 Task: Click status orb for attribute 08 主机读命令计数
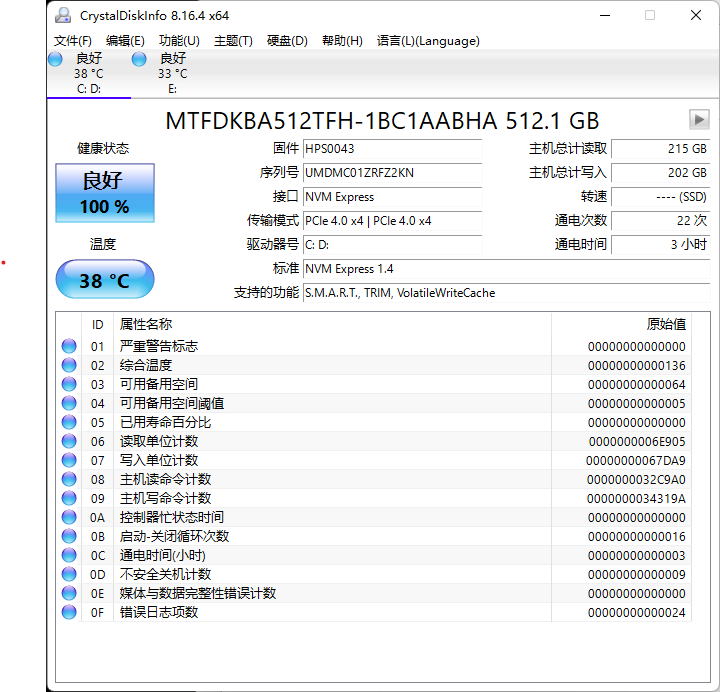[69, 479]
